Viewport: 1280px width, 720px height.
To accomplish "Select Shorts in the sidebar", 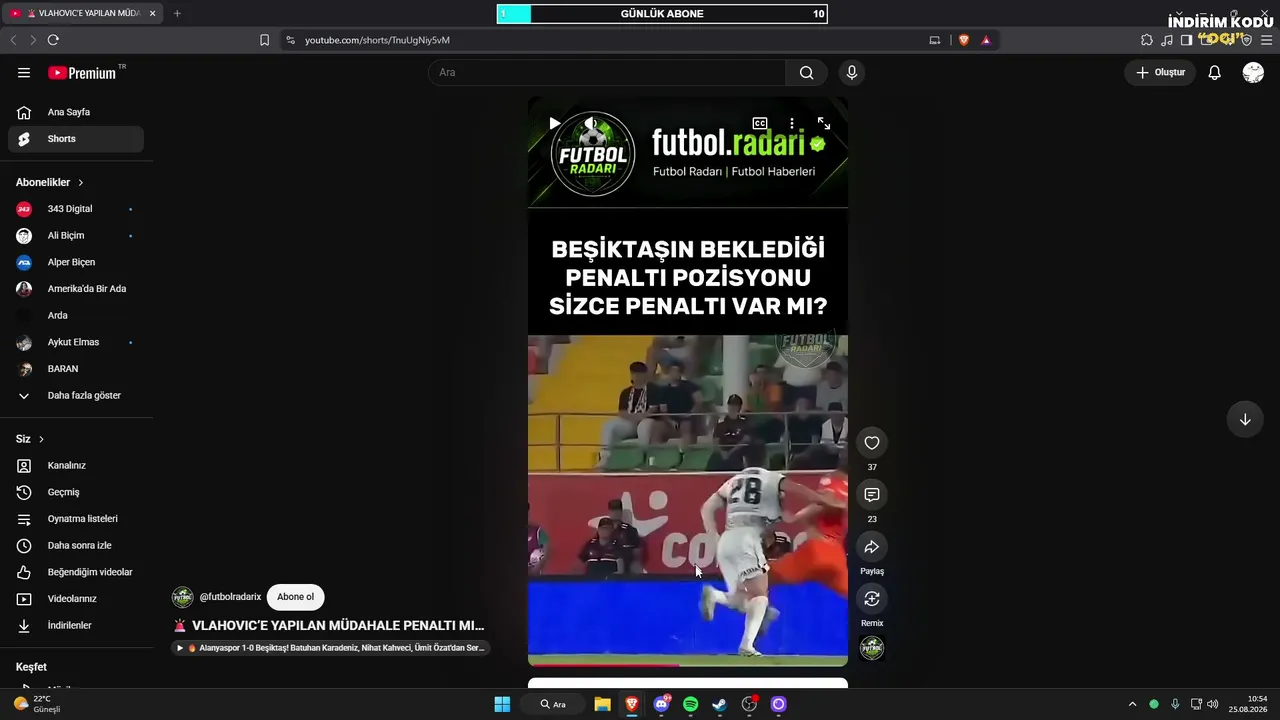I will tap(76, 139).
